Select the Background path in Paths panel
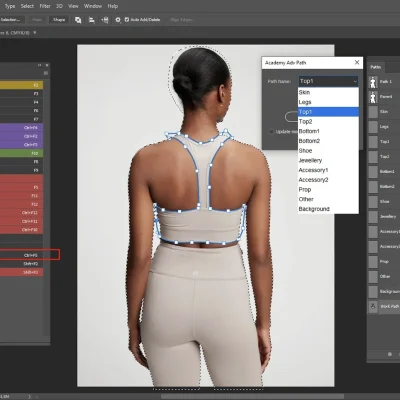This screenshot has height=400, width=400. tap(384, 291)
